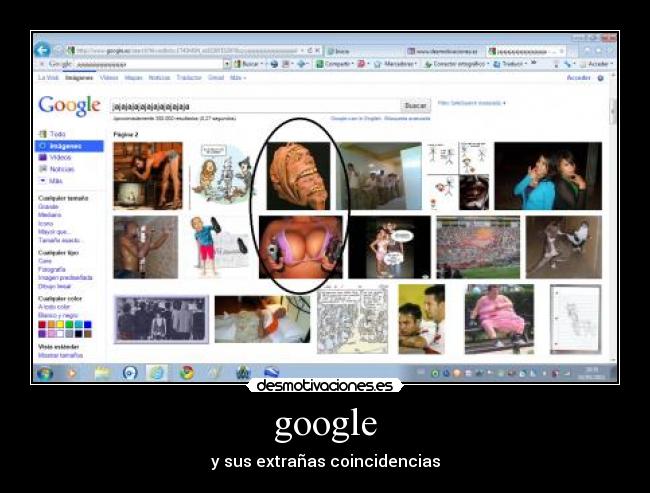Viewport: 650px width, 493px height.
Task: Filter by Mediana size
Action: (50, 215)
